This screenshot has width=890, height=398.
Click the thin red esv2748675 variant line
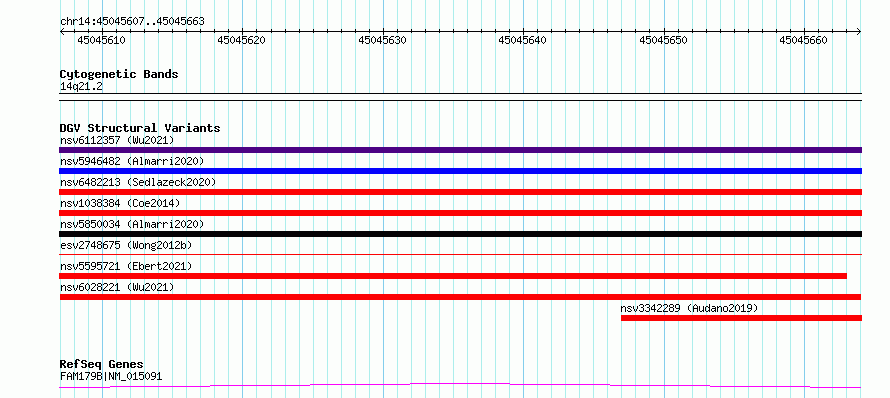click(460, 254)
